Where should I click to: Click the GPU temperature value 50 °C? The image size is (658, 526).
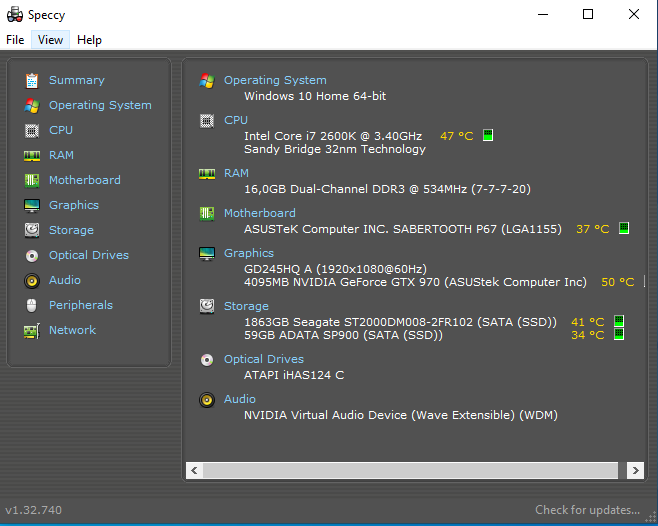[x=618, y=282]
